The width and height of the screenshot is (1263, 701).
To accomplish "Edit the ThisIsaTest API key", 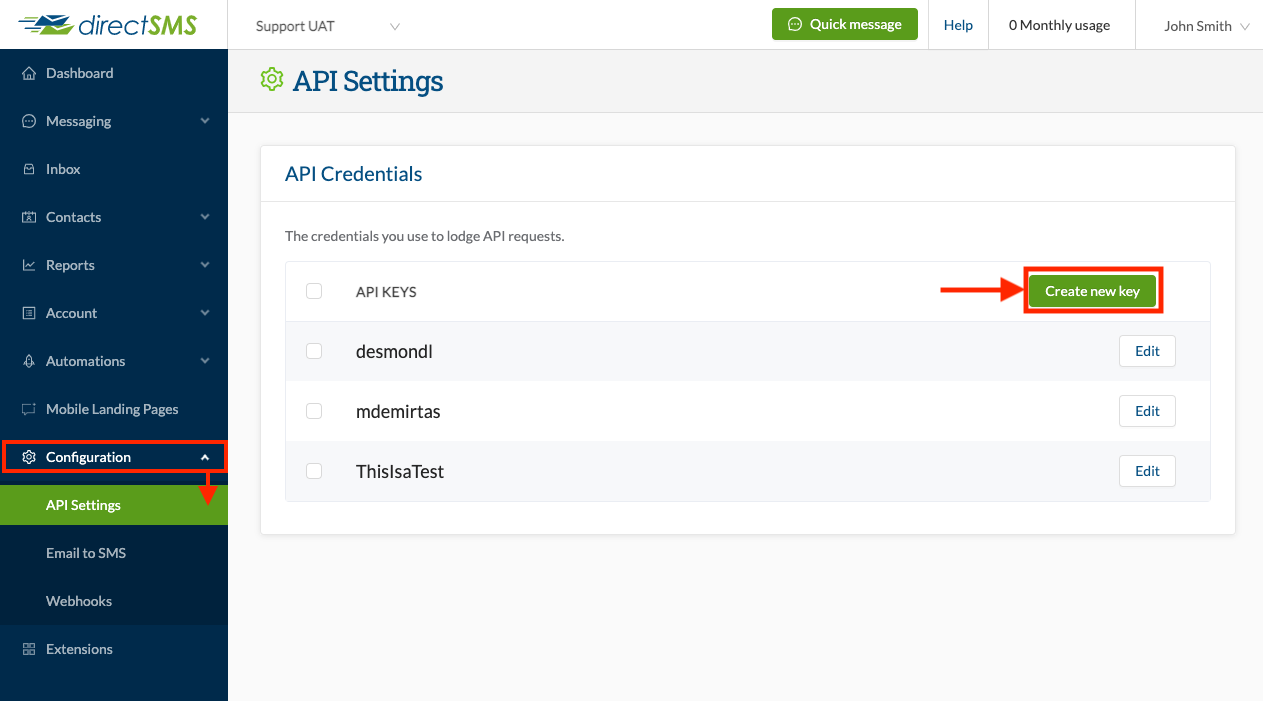I will pos(1147,471).
